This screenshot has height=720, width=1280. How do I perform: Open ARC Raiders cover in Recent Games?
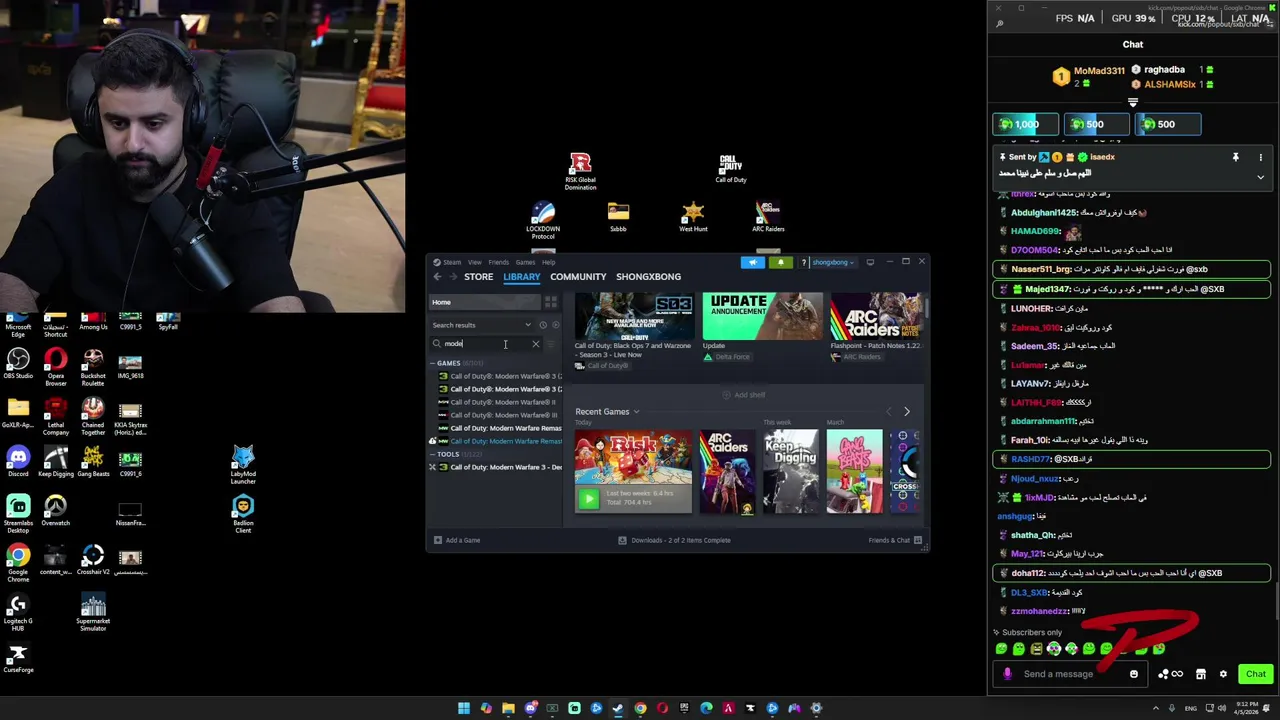pos(727,471)
